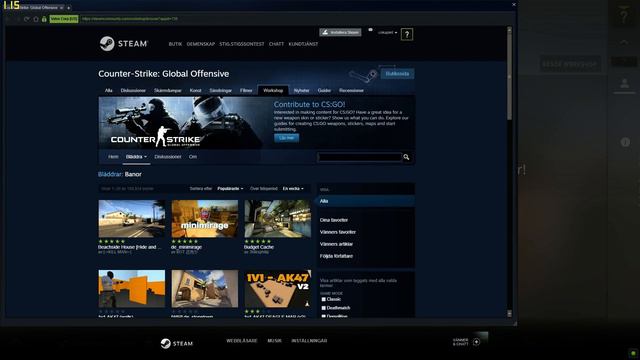Viewport: 640px width, 360px height.
Task: Click the Steam logo in page header
Action: (x=124, y=44)
